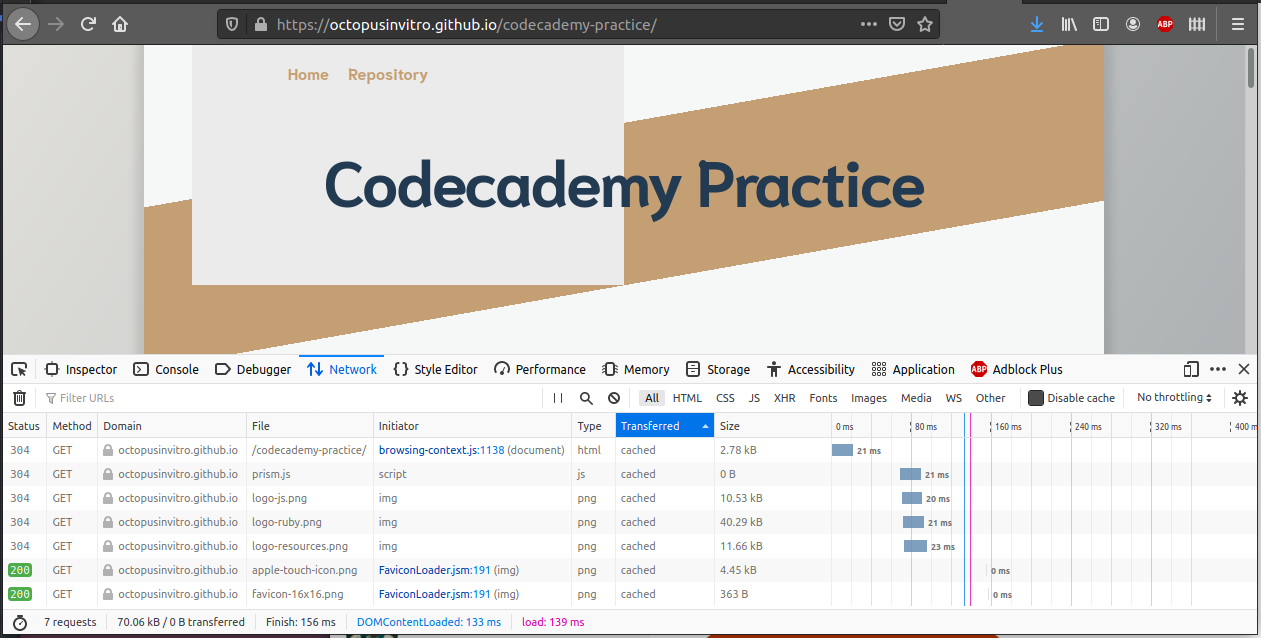
Task: Click the forward navigation arrow
Action: [x=56, y=24]
